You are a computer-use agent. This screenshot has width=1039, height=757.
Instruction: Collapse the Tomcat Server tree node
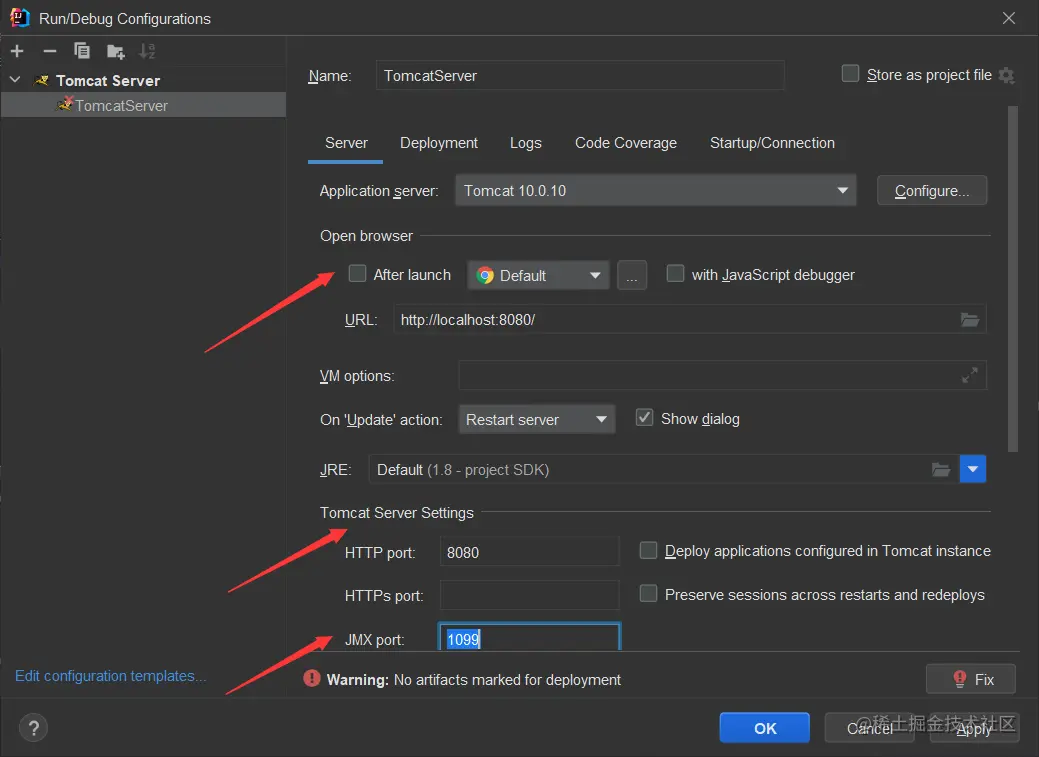click(15, 80)
